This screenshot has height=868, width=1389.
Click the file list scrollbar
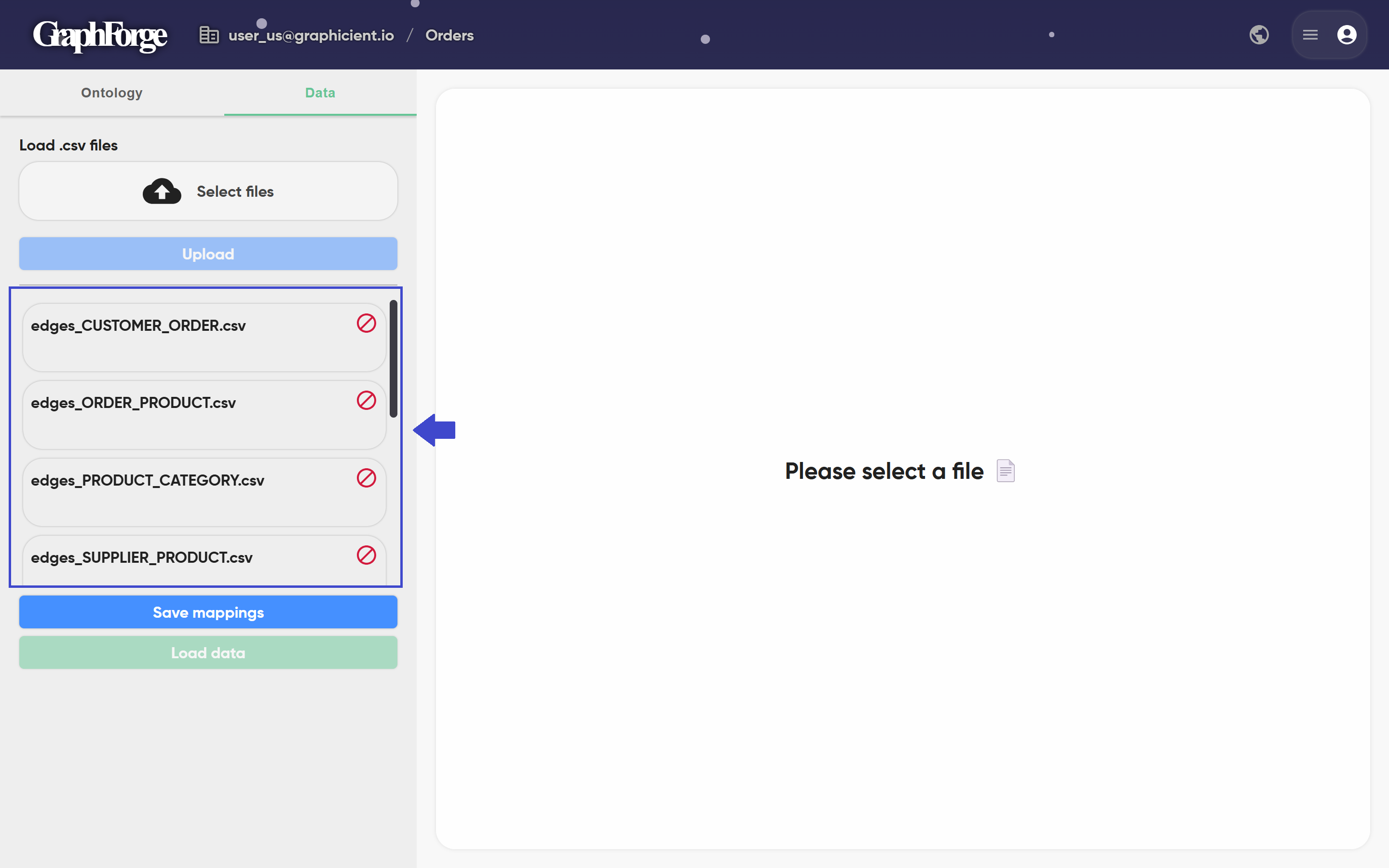click(x=393, y=358)
